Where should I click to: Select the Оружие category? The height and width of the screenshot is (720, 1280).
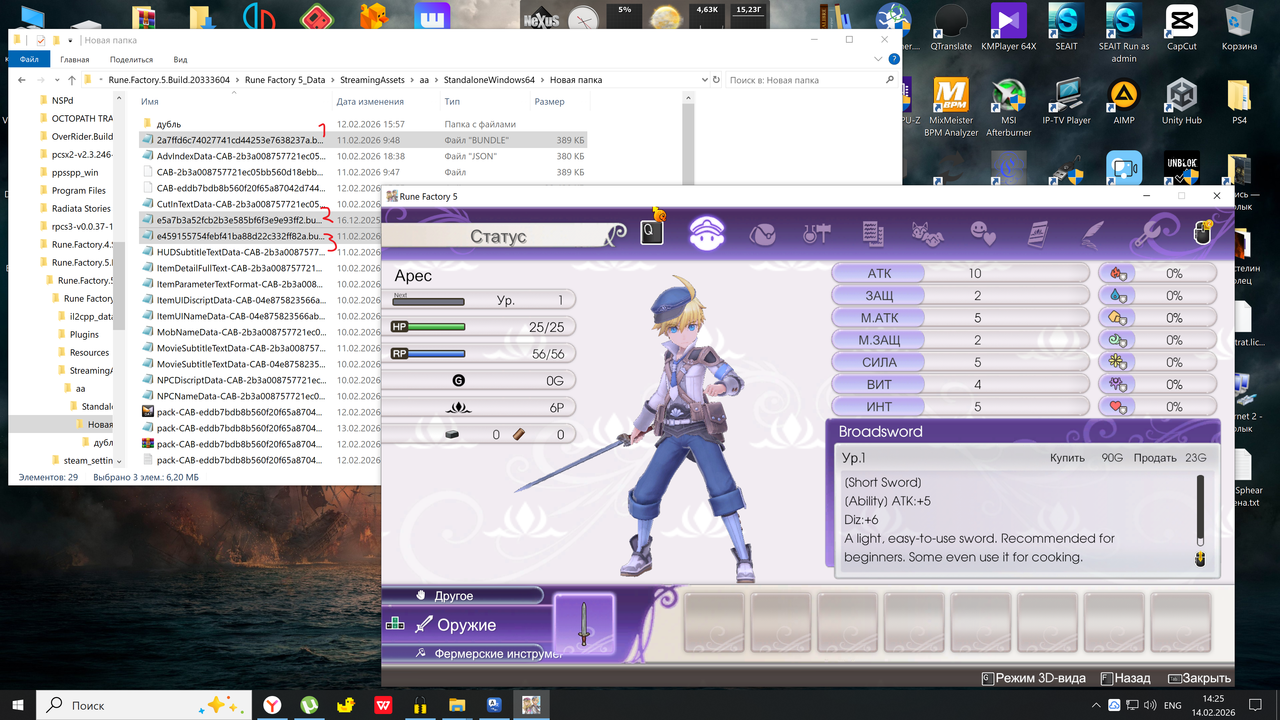[467, 625]
